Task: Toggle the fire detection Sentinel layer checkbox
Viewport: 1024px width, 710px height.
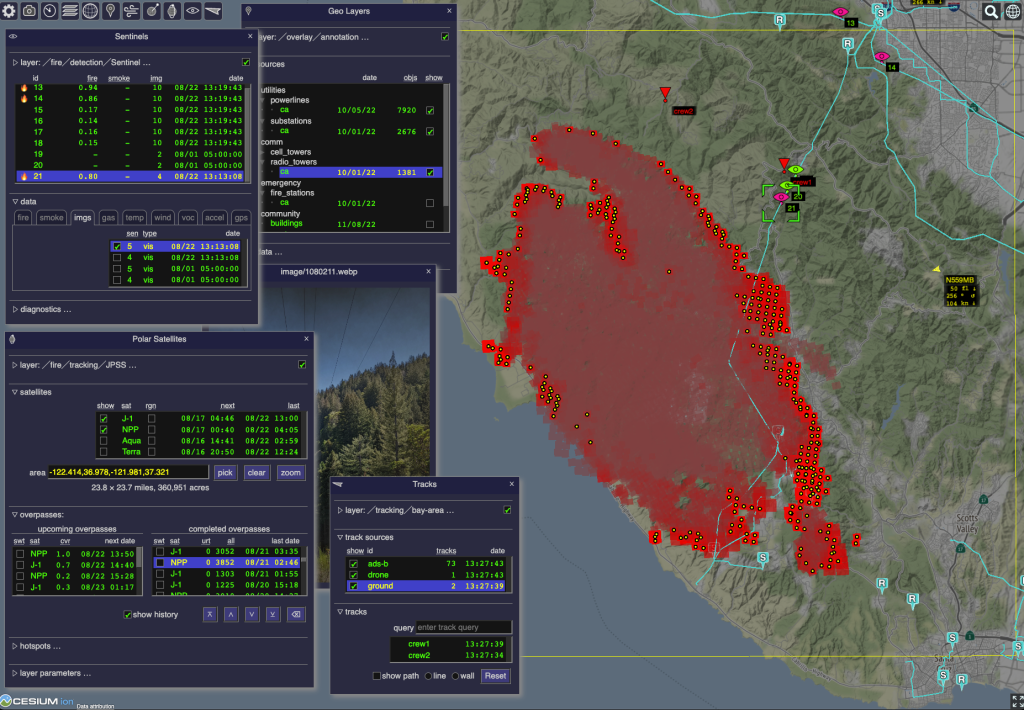Action: click(246, 62)
